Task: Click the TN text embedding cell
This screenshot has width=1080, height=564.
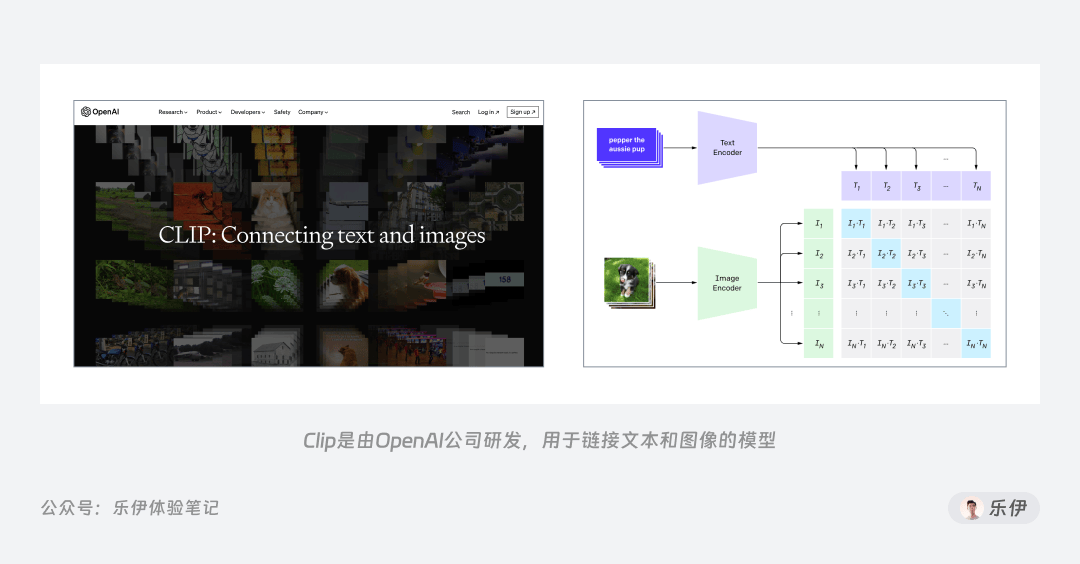Action: point(976,186)
